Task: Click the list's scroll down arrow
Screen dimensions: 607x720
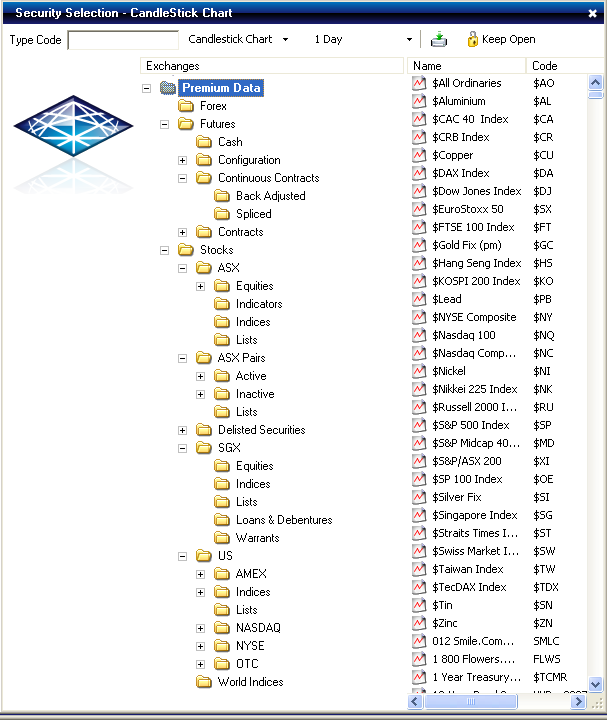Action: [596, 685]
